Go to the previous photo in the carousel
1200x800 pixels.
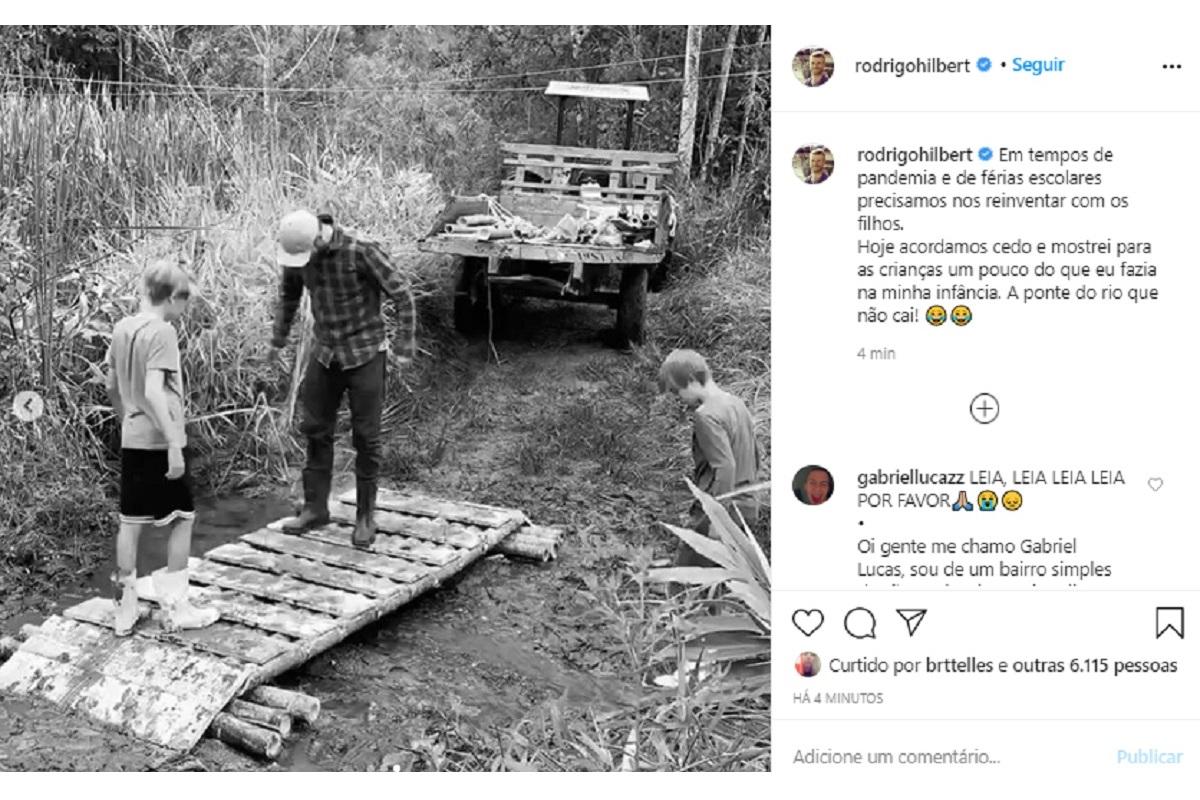coord(30,406)
